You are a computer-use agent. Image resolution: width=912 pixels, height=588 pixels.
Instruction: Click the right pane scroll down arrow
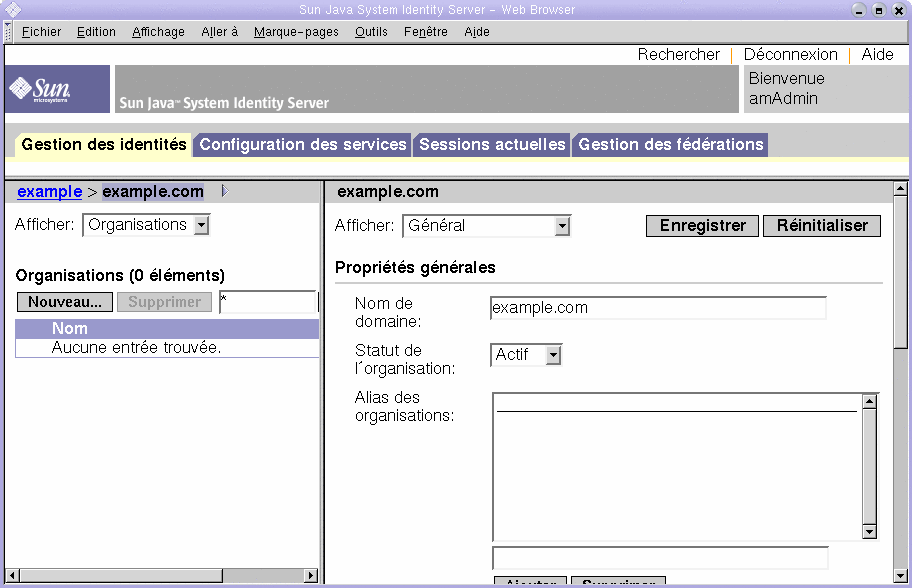900,576
